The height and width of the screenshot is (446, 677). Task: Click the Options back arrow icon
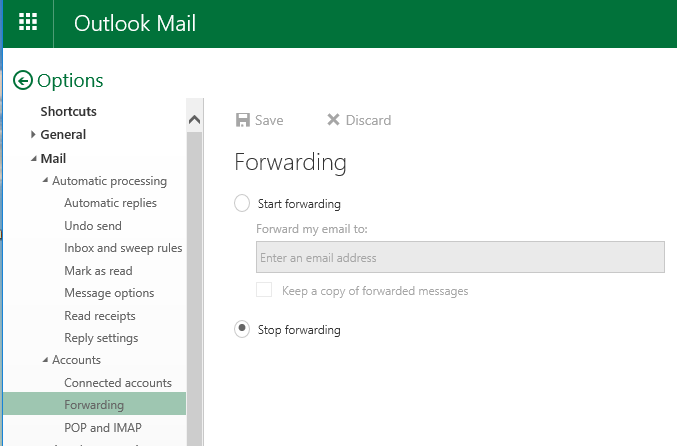tap(22, 80)
